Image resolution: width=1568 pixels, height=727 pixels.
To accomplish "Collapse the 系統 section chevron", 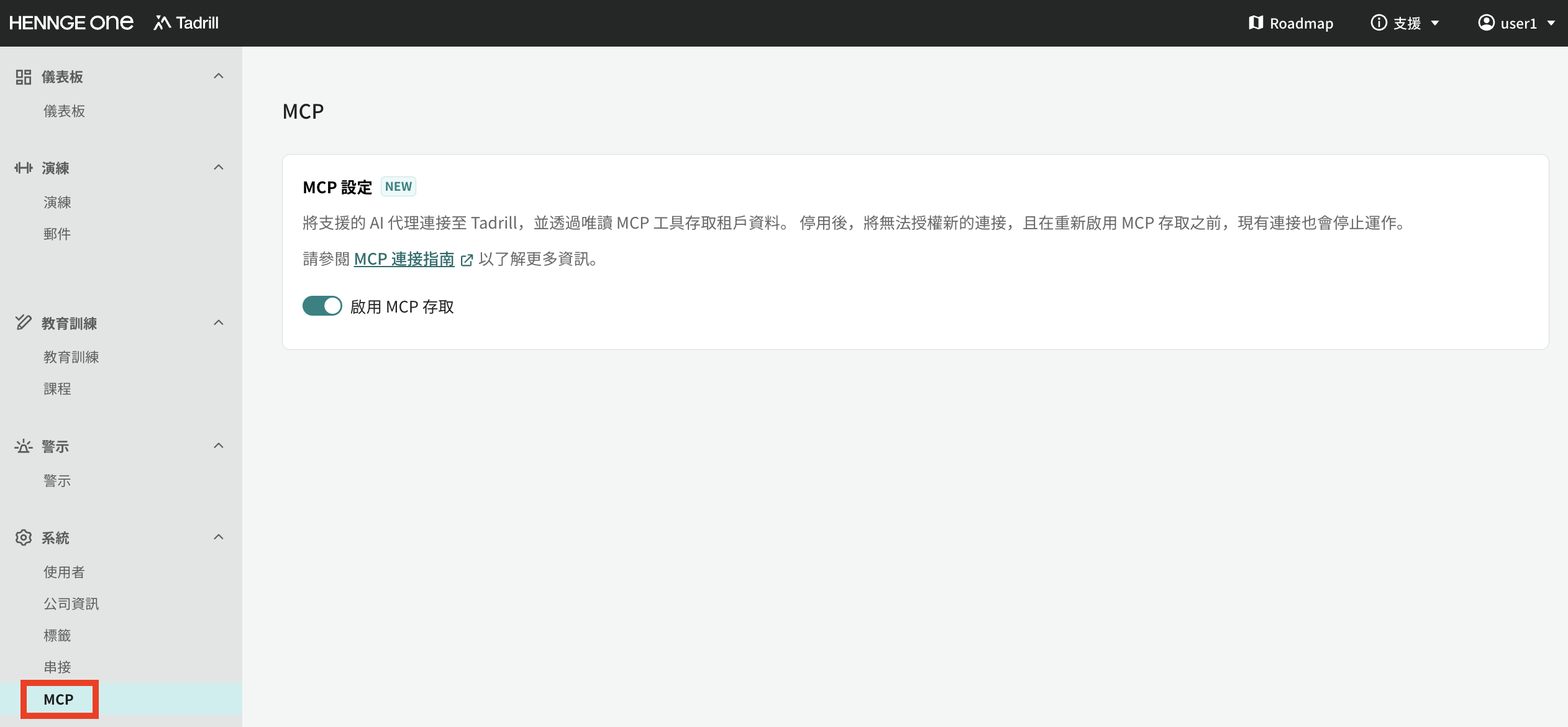I will (x=219, y=537).
